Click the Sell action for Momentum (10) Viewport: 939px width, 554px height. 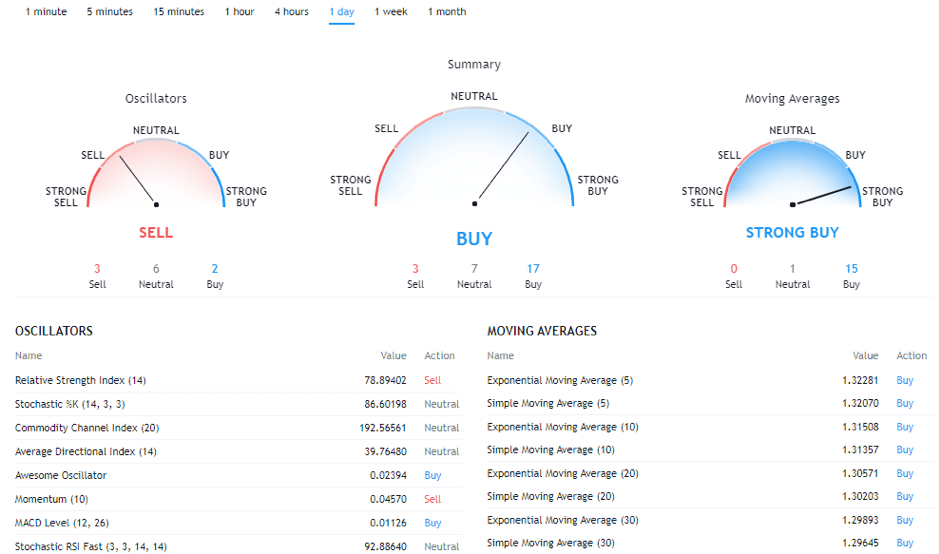(x=432, y=499)
